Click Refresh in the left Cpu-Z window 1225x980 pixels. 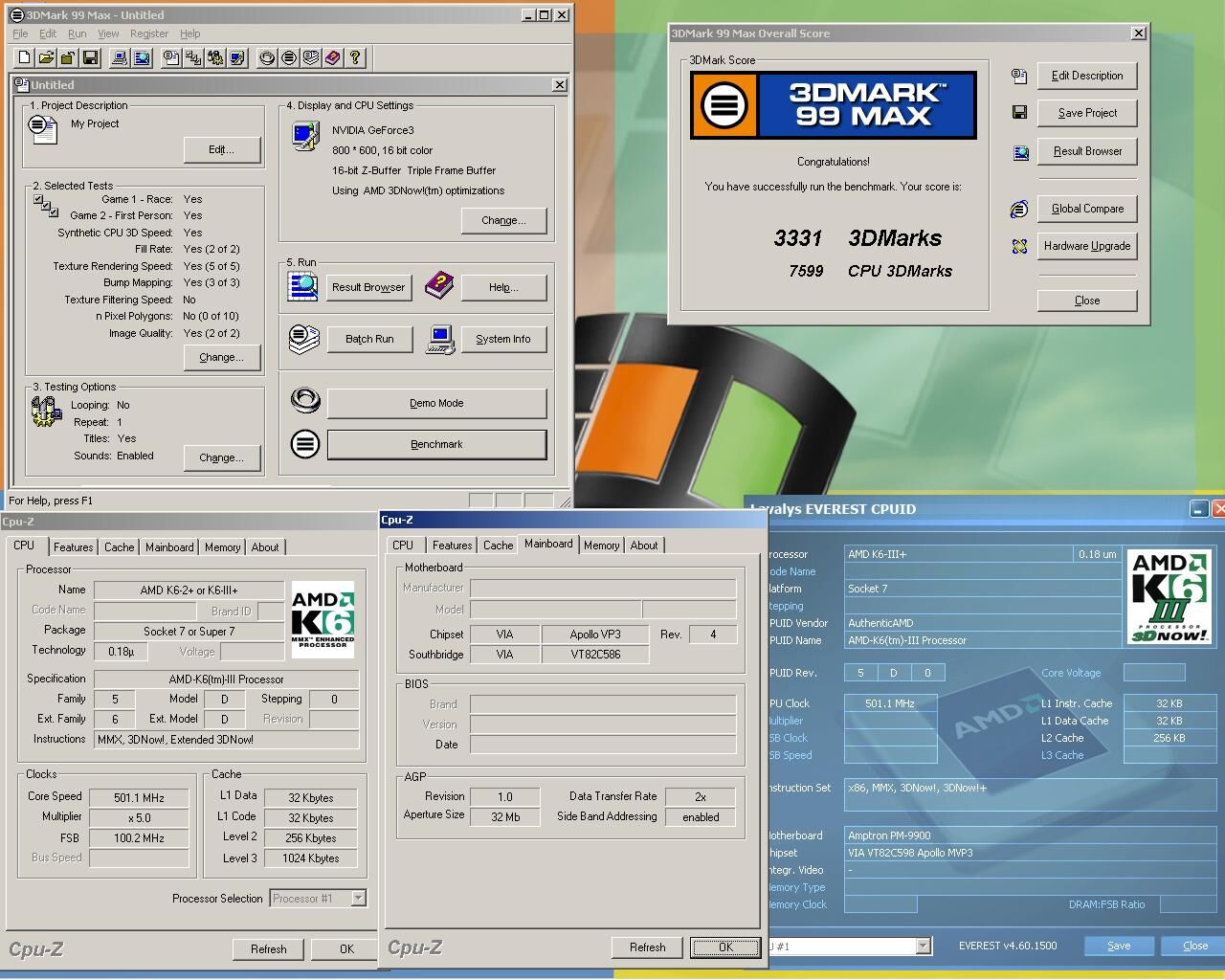[269, 949]
